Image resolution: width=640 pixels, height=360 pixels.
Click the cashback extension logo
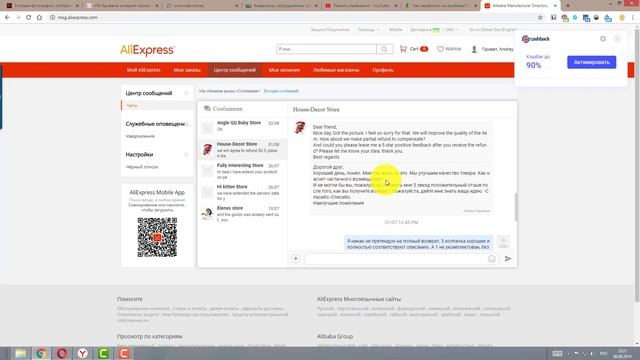pyautogui.click(x=536, y=39)
